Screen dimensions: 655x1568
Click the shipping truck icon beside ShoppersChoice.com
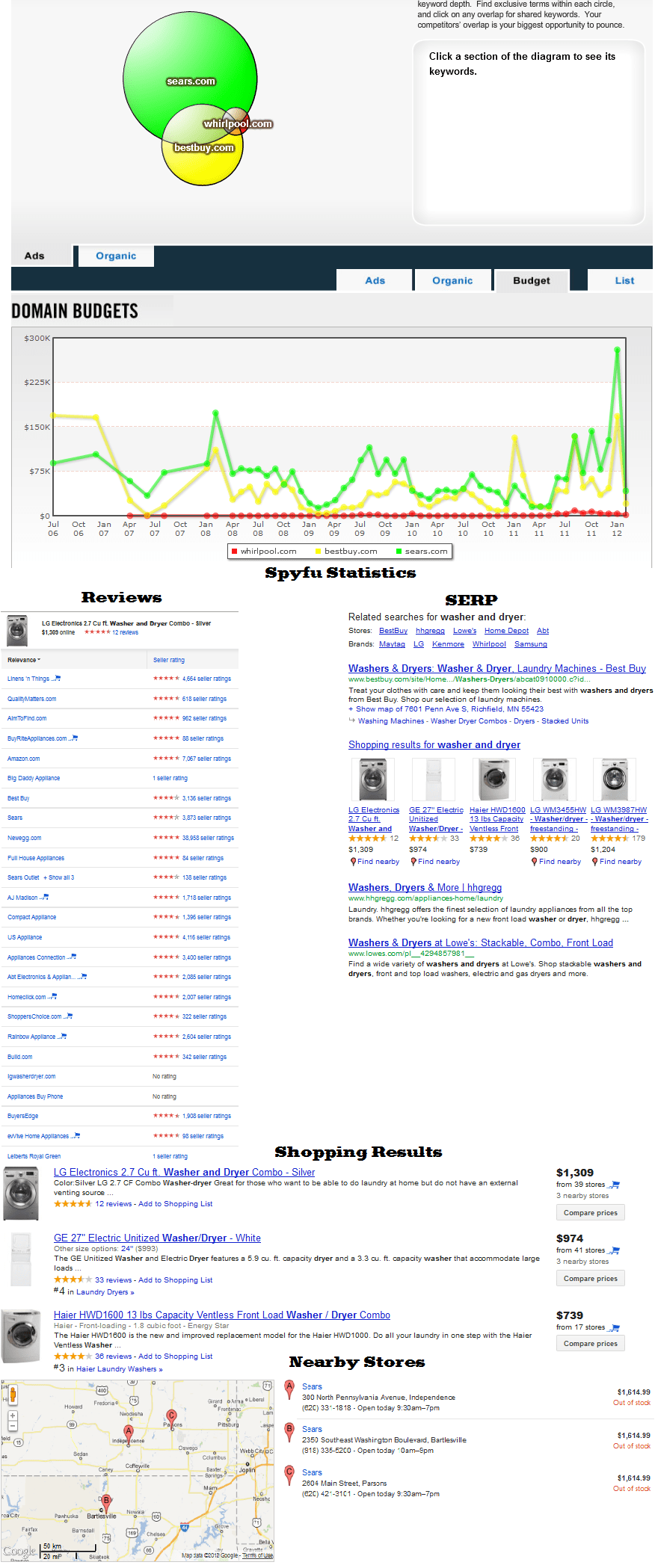point(68,1016)
